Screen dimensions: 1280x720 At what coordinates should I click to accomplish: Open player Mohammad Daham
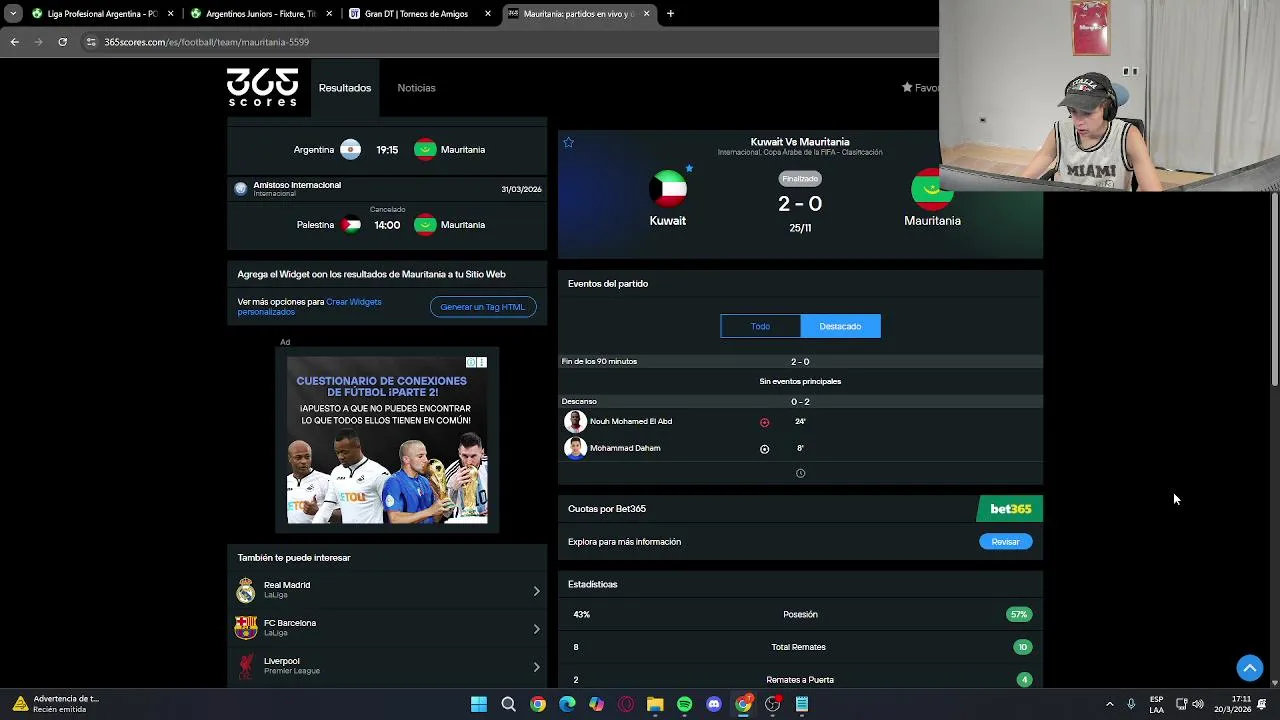(x=625, y=448)
